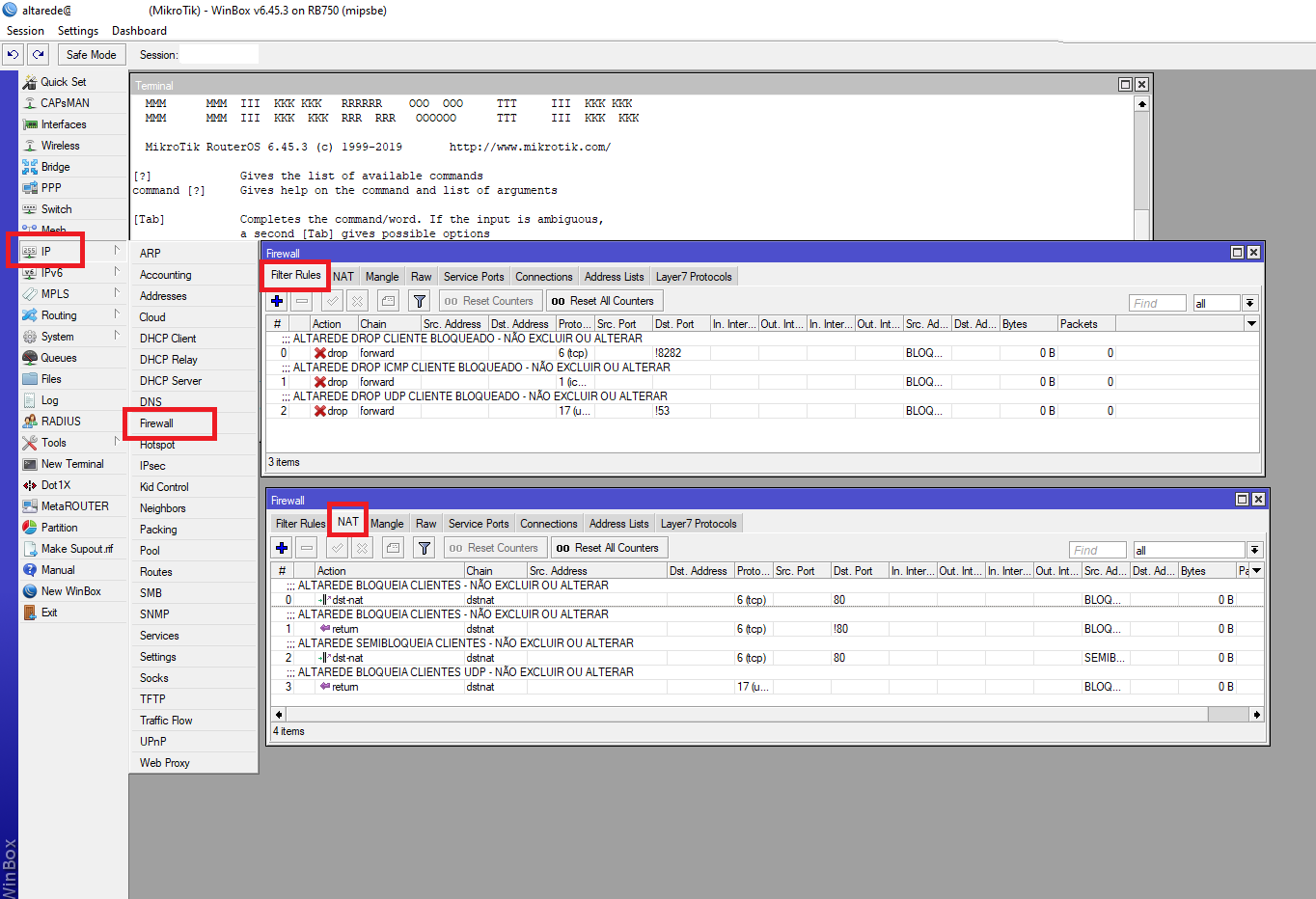Click Reset Counters in NAT window
The width and height of the screenshot is (1316, 899).
(494, 548)
